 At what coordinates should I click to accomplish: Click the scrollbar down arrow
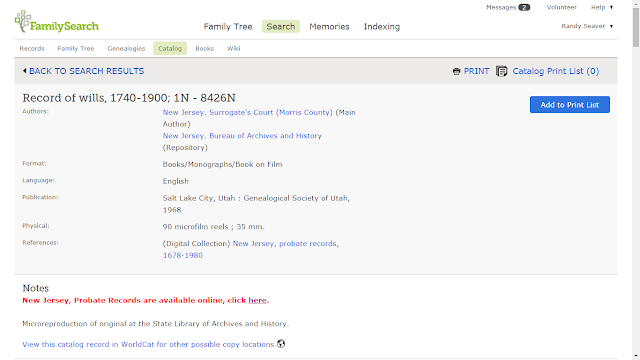(636, 356)
